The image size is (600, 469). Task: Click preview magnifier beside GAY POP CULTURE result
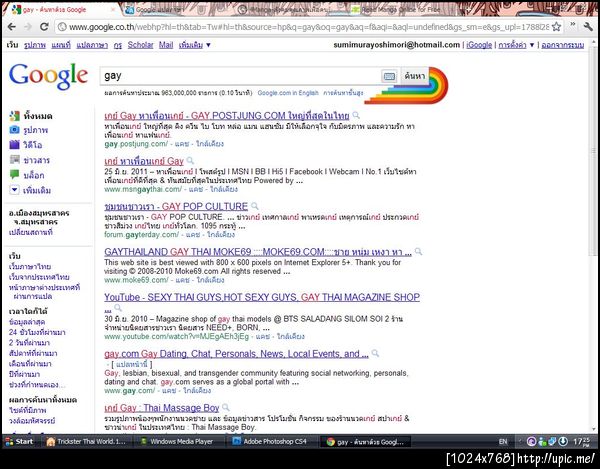pos(254,206)
